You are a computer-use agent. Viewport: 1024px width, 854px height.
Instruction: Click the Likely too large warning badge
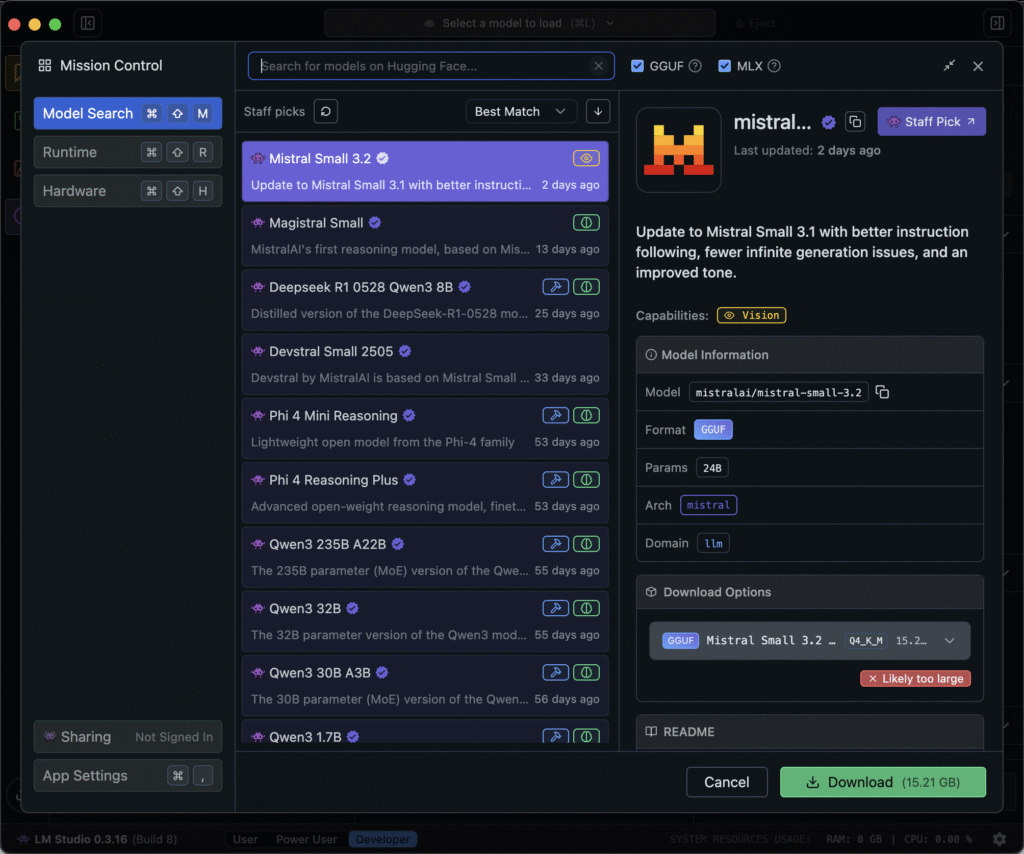click(916, 679)
